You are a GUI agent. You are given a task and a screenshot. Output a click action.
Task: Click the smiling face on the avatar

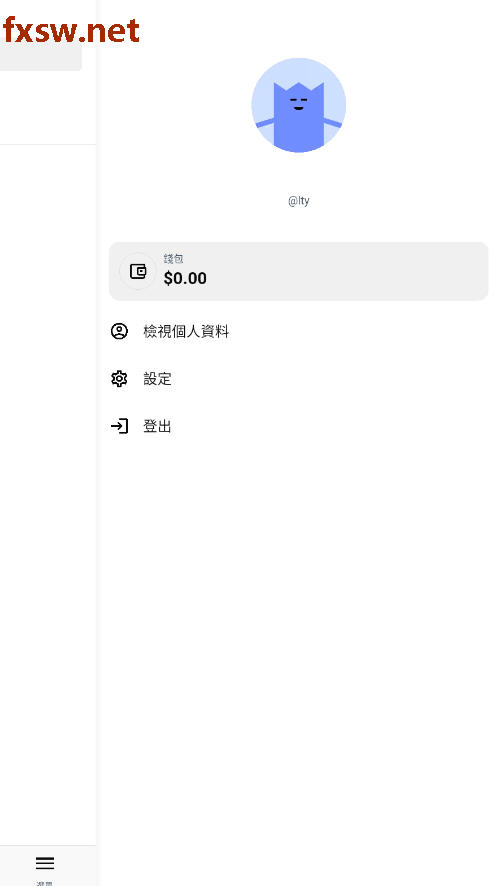coord(298,103)
